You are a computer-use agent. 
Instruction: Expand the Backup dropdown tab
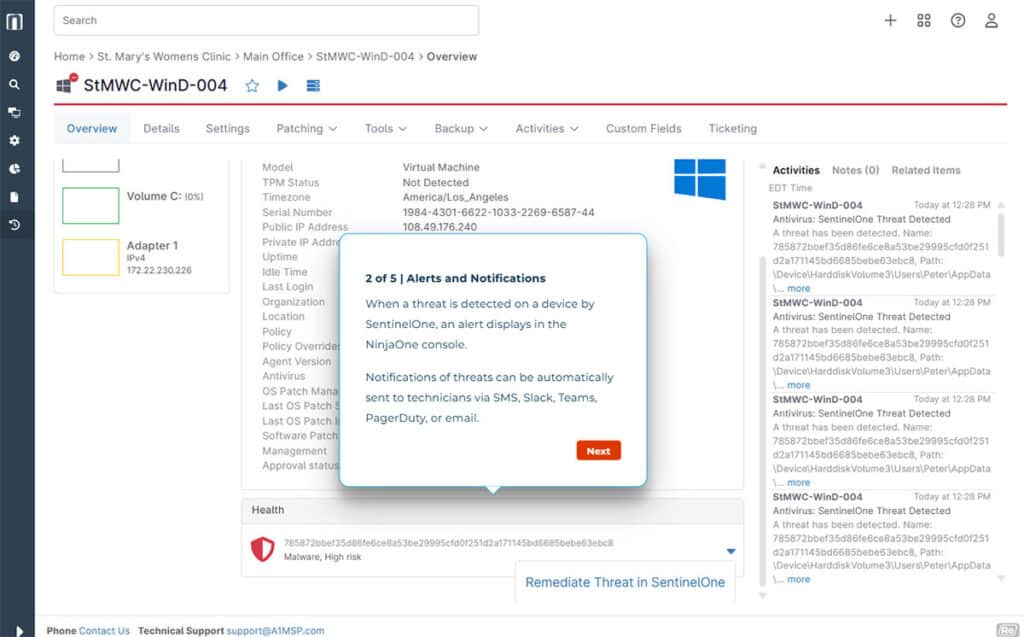pyautogui.click(x=460, y=128)
